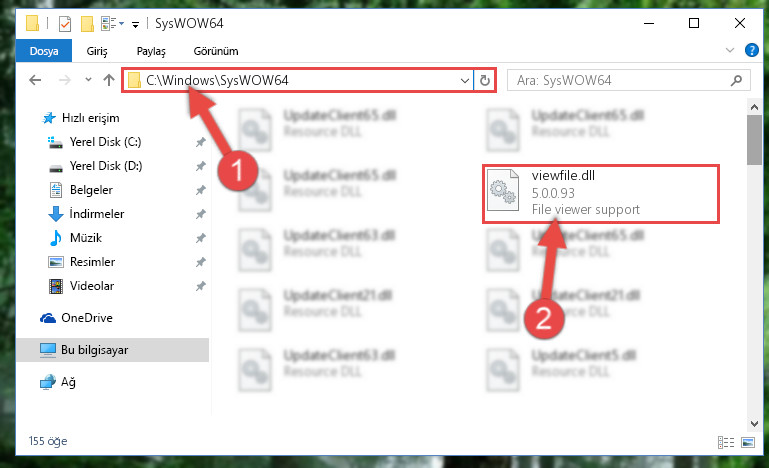Screen dimensions: 769x468
Task: Switch to details list view icon
Action: pyautogui.click(x=726, y=442)
